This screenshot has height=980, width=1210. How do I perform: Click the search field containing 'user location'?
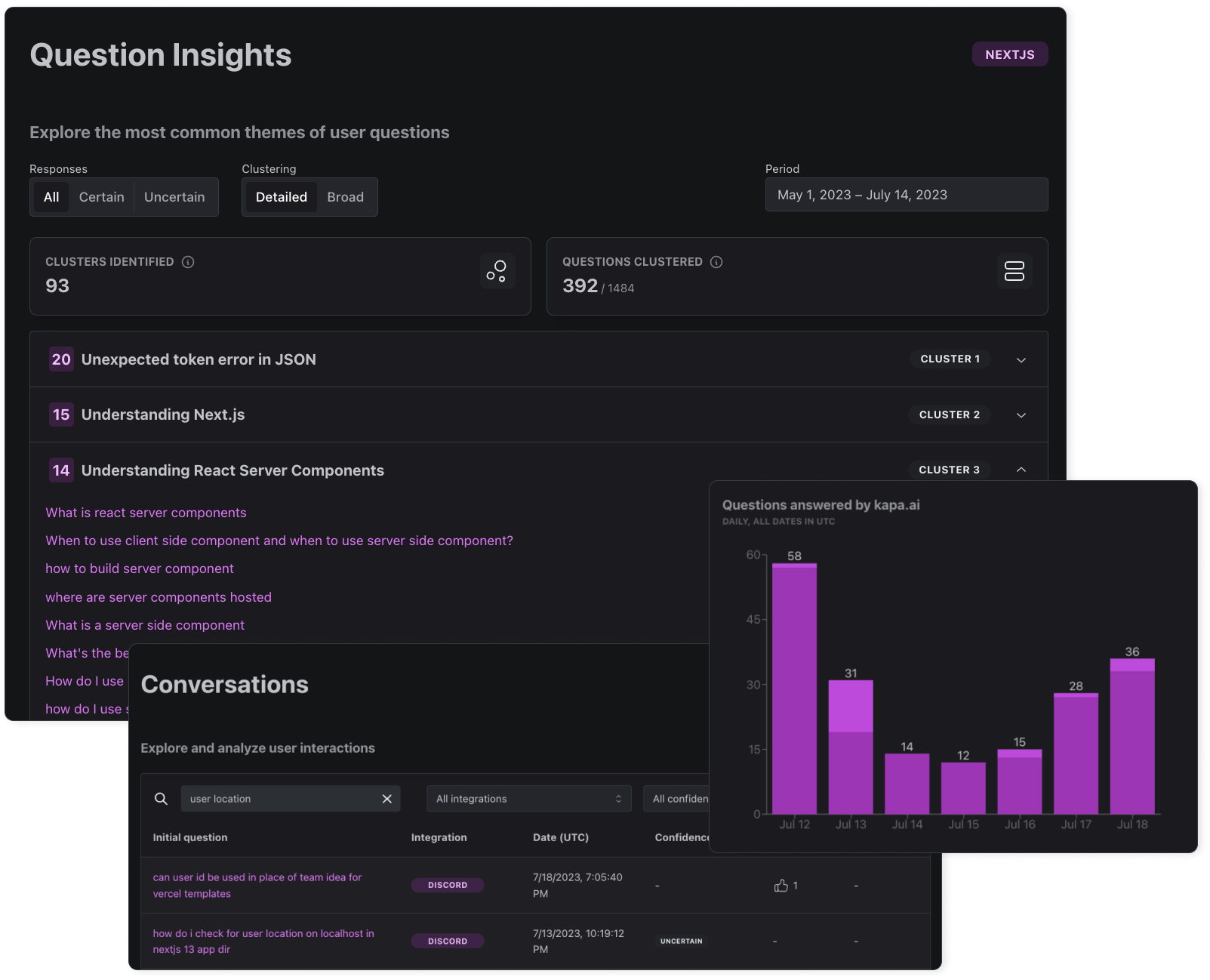[x=291, y=799]
